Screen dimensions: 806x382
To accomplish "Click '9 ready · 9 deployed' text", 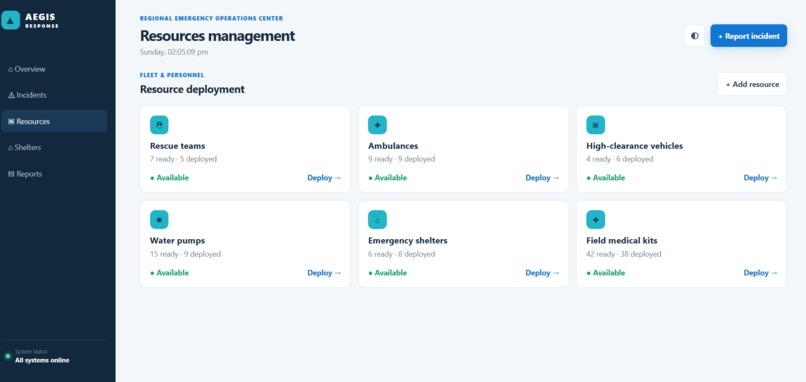I will pos(401,159).
